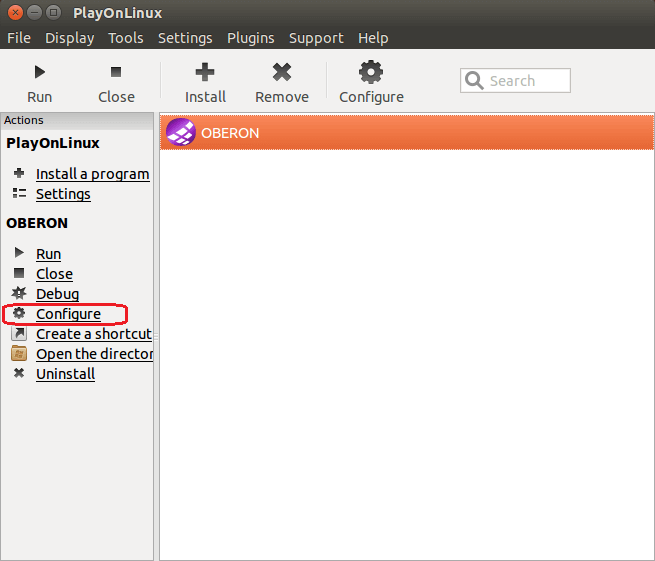This screenshot has width=655, height=561.
Task: Click the folder icon for Open the directory
Action: (19, 354)
